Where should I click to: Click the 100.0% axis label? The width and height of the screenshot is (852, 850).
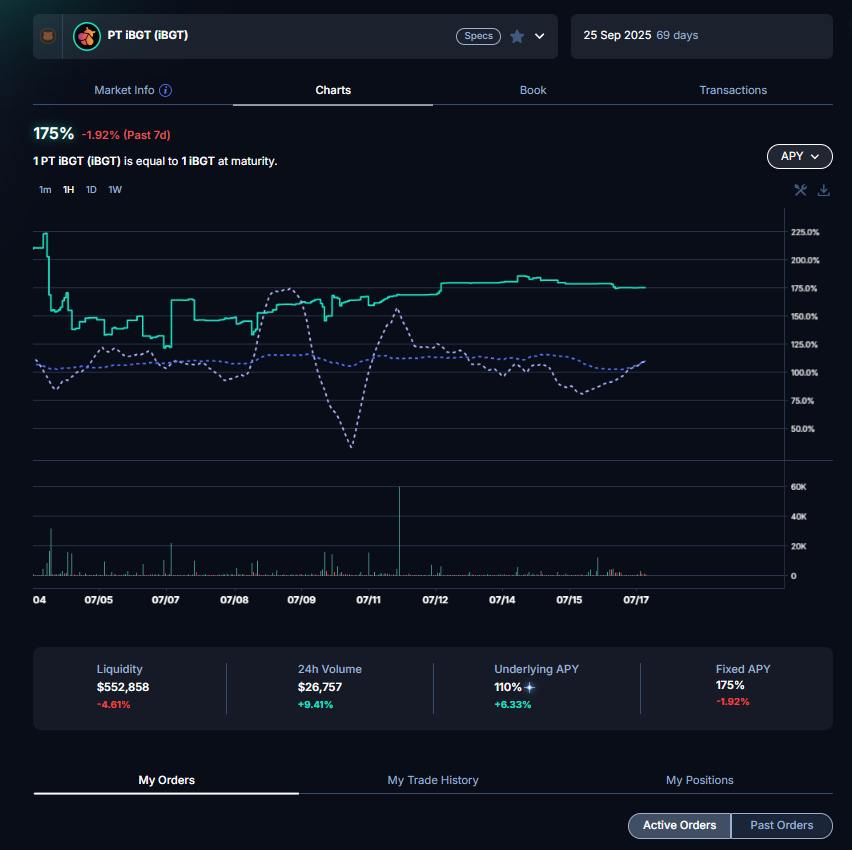[804, 372]
